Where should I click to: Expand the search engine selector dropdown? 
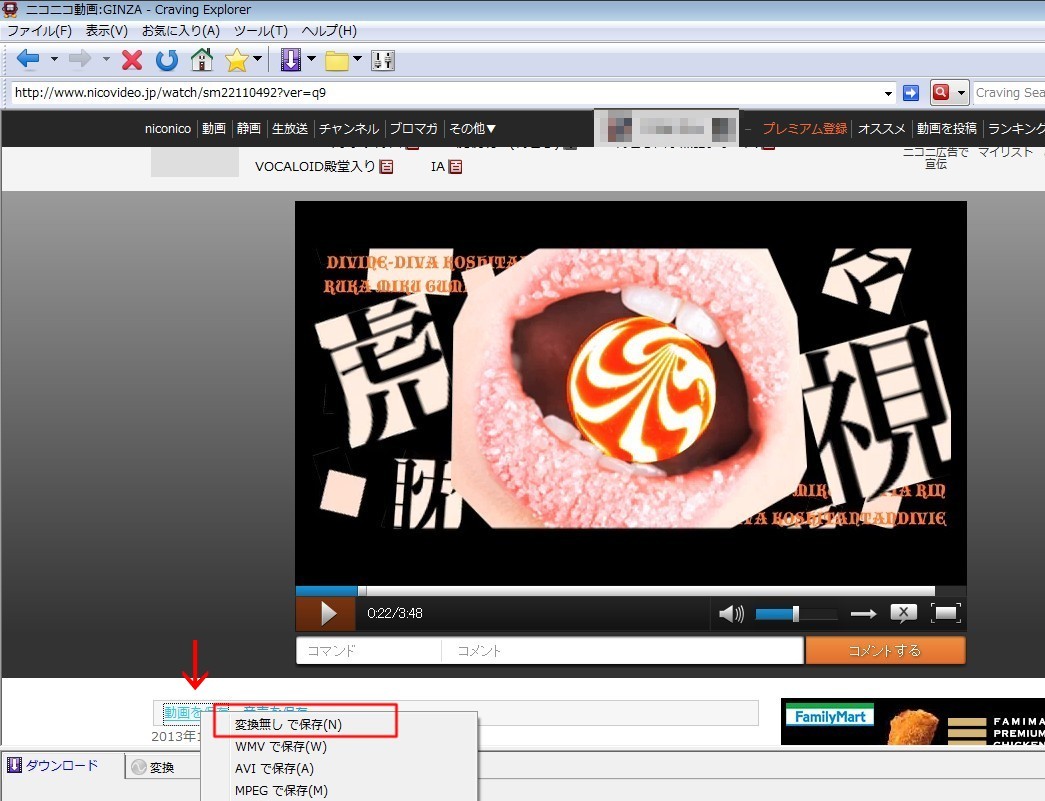coord(962,93)
